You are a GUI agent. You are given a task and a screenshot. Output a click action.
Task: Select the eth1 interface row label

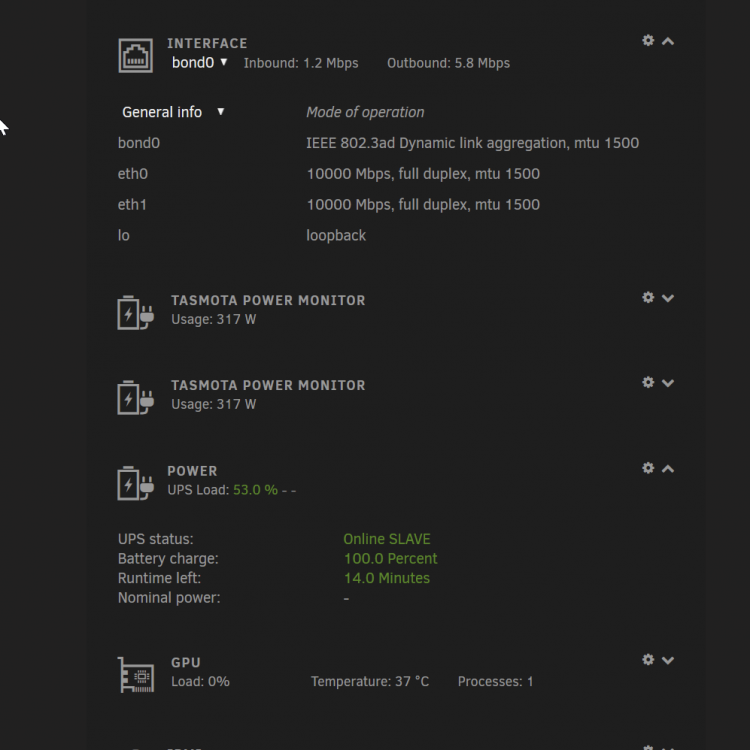pyautogui.click(x=132, y=205)
